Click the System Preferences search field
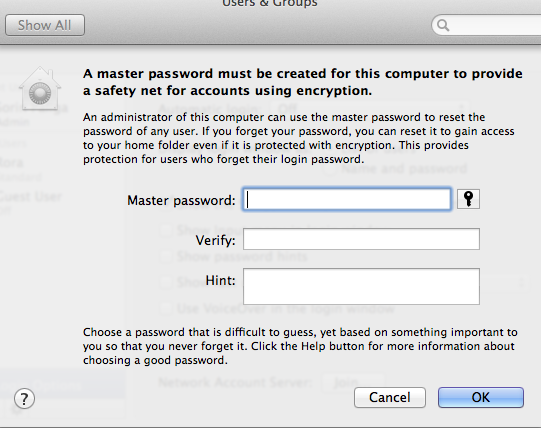Viewport: 541px width, 428px height. (486, 25)
